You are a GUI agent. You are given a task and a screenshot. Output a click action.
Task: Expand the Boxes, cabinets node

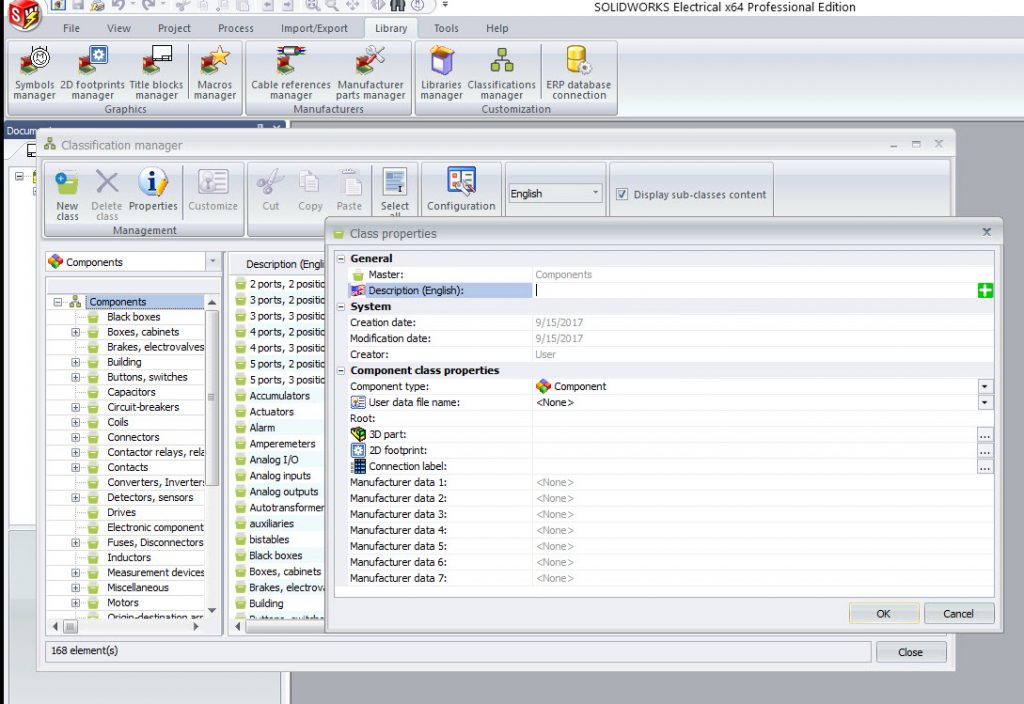click(x=76, y=332)
